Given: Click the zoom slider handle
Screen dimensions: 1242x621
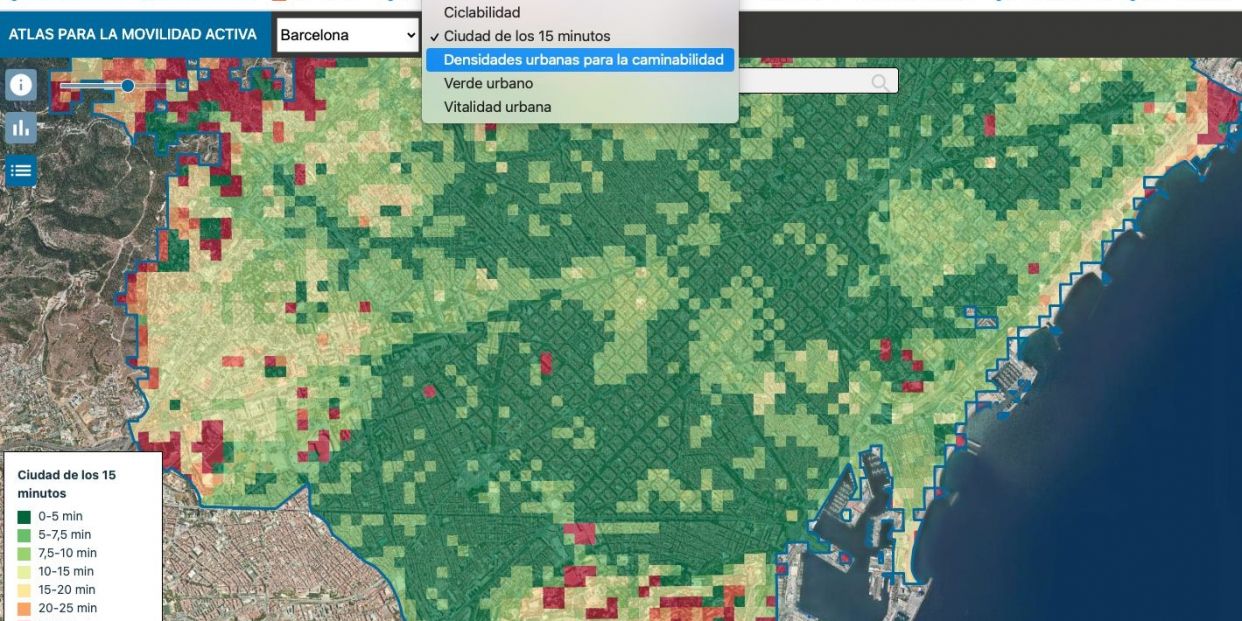Looking at the screenshot, I should tap(126, 87).
